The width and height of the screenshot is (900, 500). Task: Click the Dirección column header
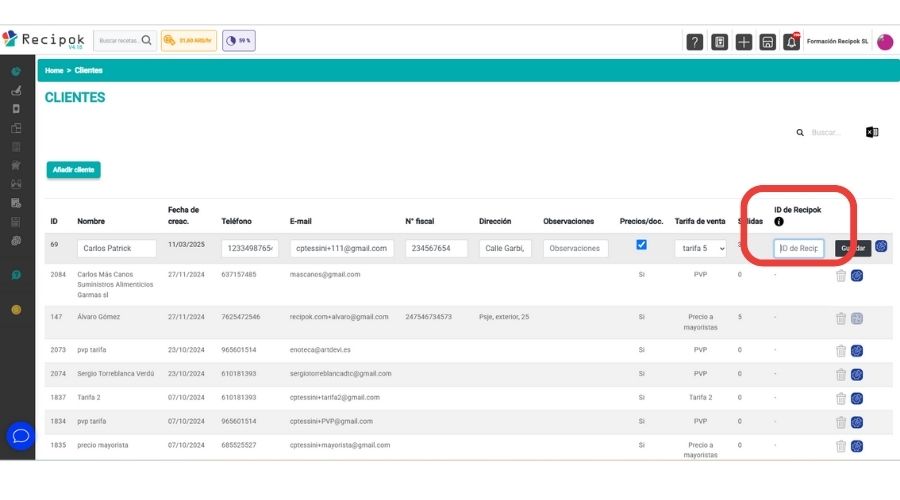pyautogui.click(x=495, y=221)
